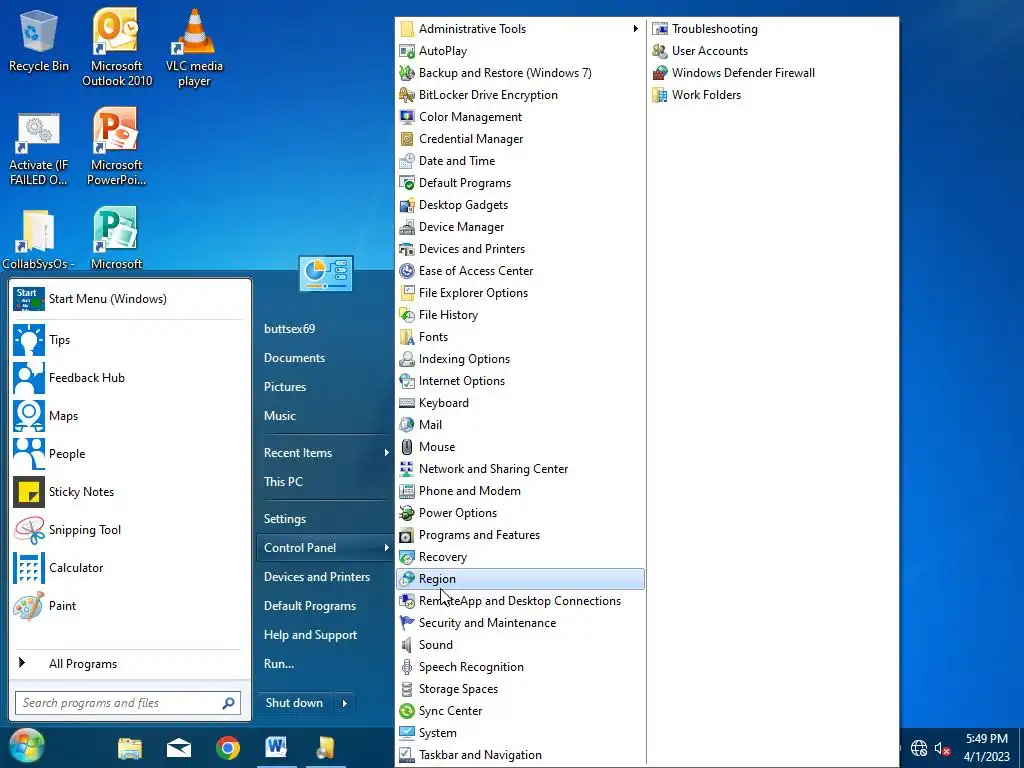Screen dimensions: 1024x768
Task: Open Work Folders entry
Action: (x=773, y=95)
